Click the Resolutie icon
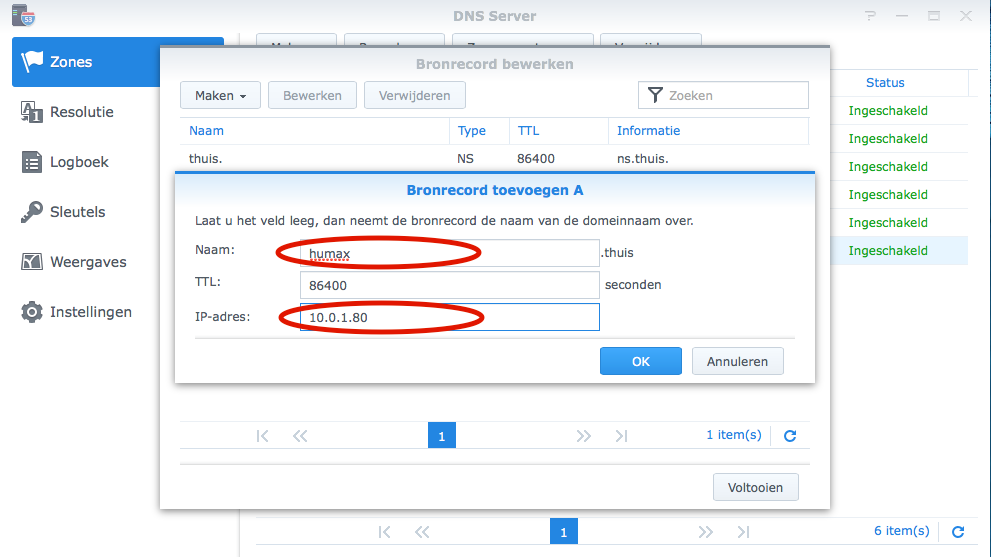The image size is (991, 557). click(32, 112)
